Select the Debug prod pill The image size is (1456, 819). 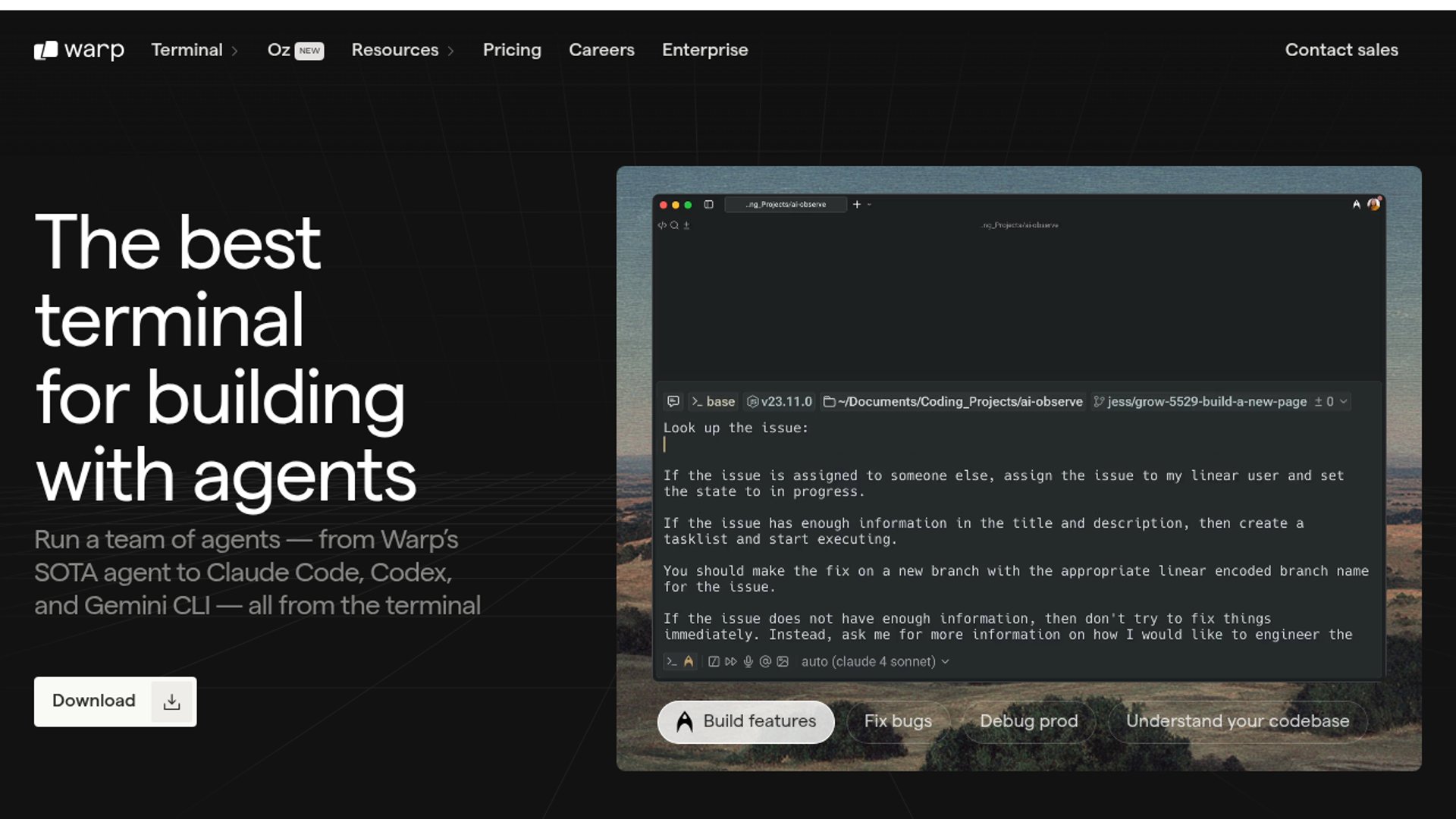tap(1028, 721)
